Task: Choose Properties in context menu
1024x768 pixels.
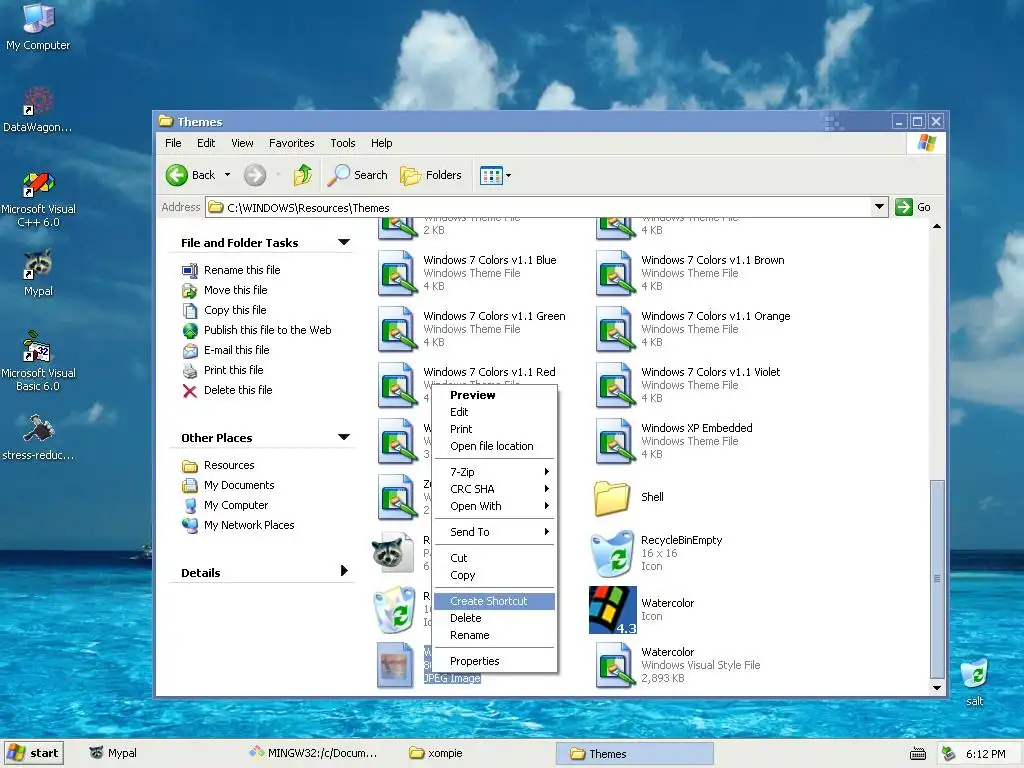Action: point(494,661)
